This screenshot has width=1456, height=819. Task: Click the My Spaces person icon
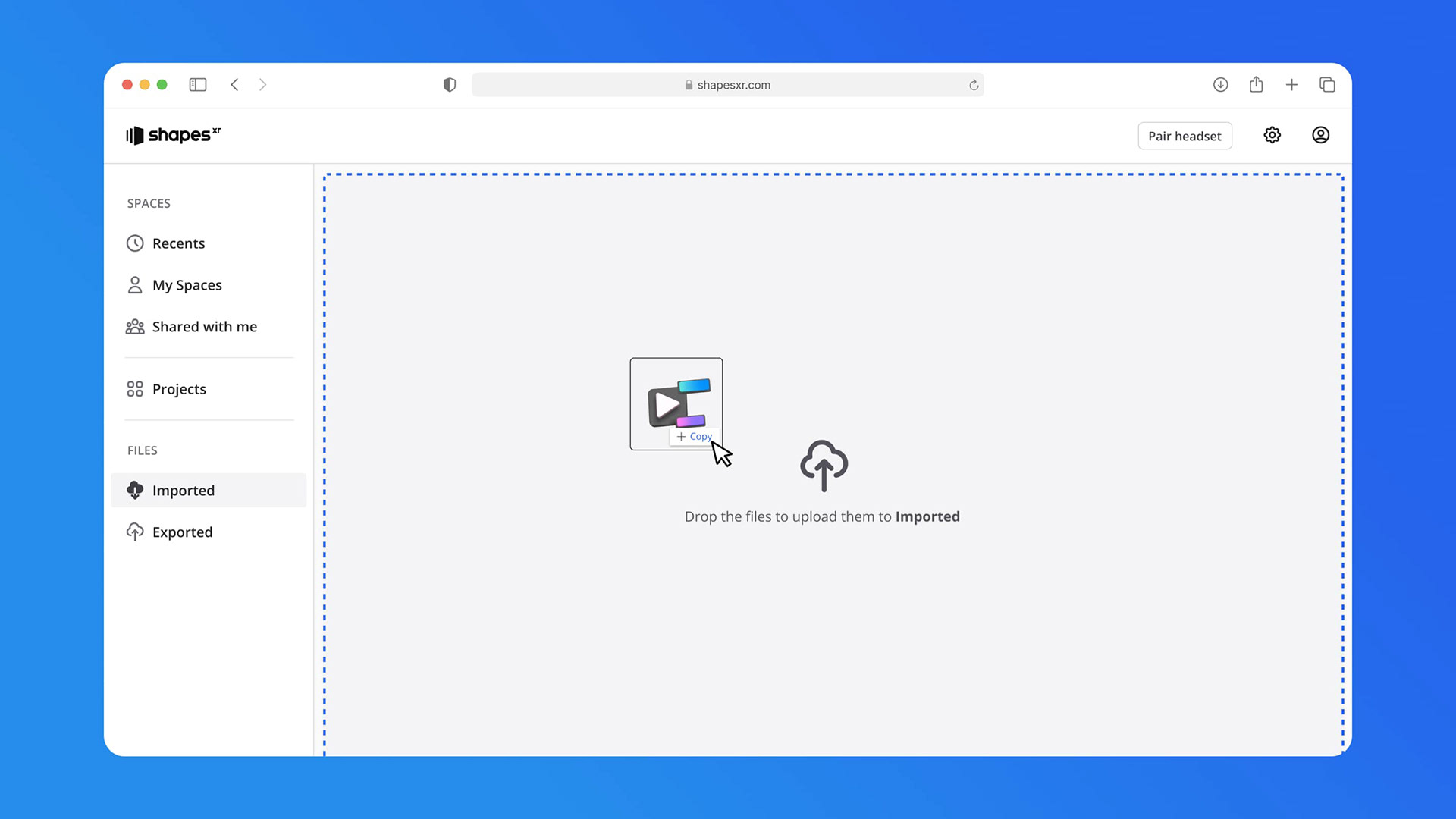pyautogui.click(x=135, y=285)
